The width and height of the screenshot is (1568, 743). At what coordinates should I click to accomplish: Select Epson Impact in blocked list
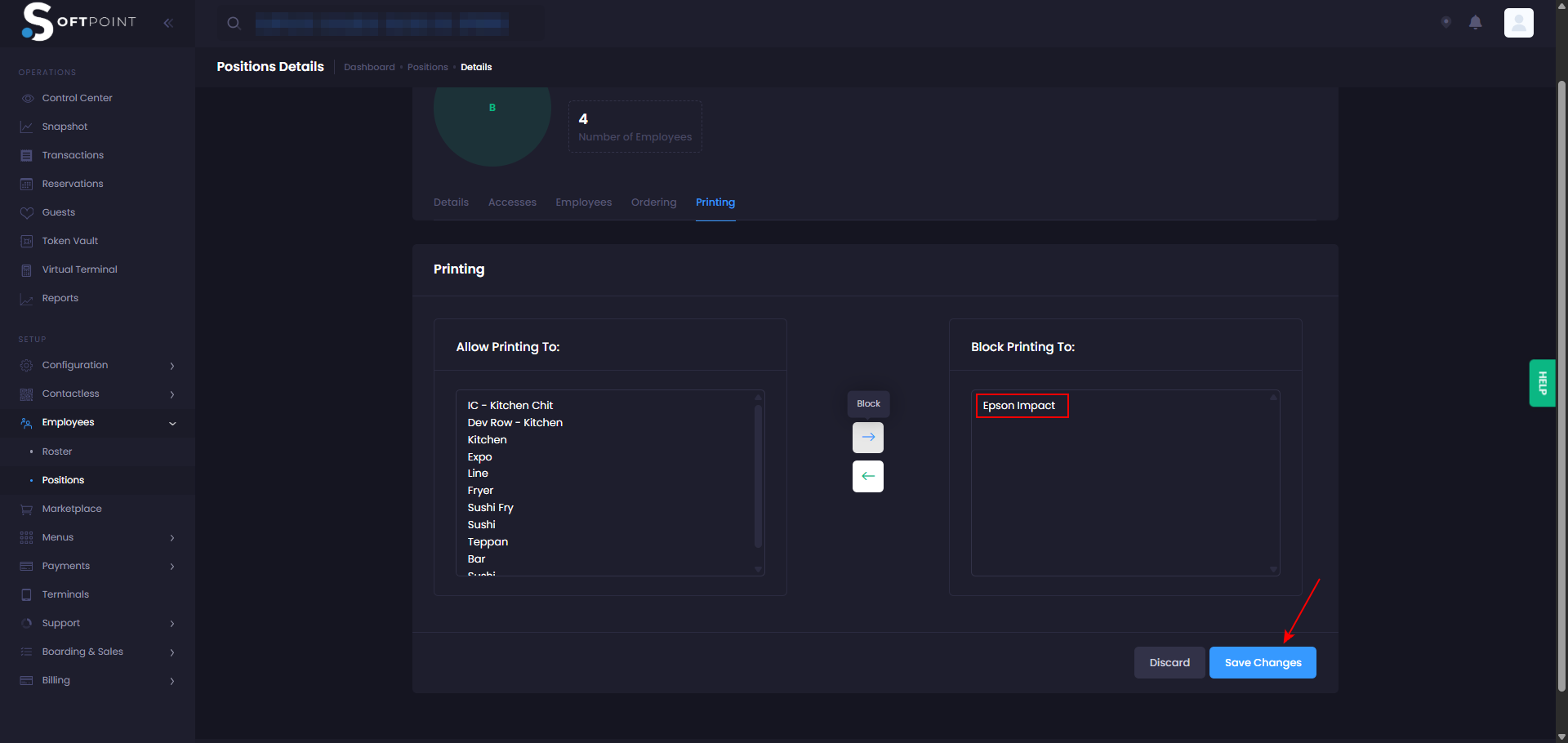(1018, 406)
